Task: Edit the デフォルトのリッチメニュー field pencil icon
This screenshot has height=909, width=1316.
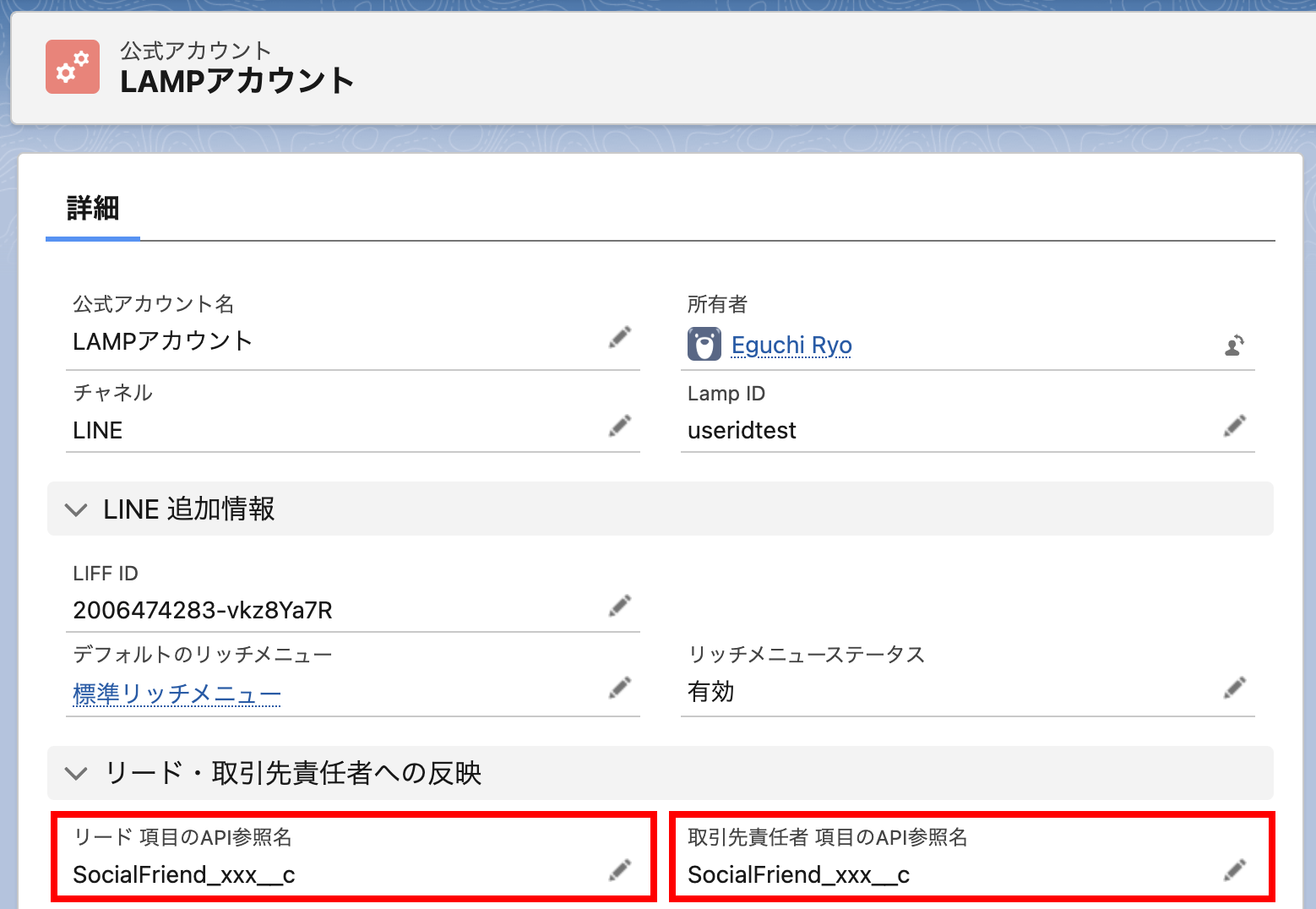Action: pyautogui.click(x=620, y=689)
